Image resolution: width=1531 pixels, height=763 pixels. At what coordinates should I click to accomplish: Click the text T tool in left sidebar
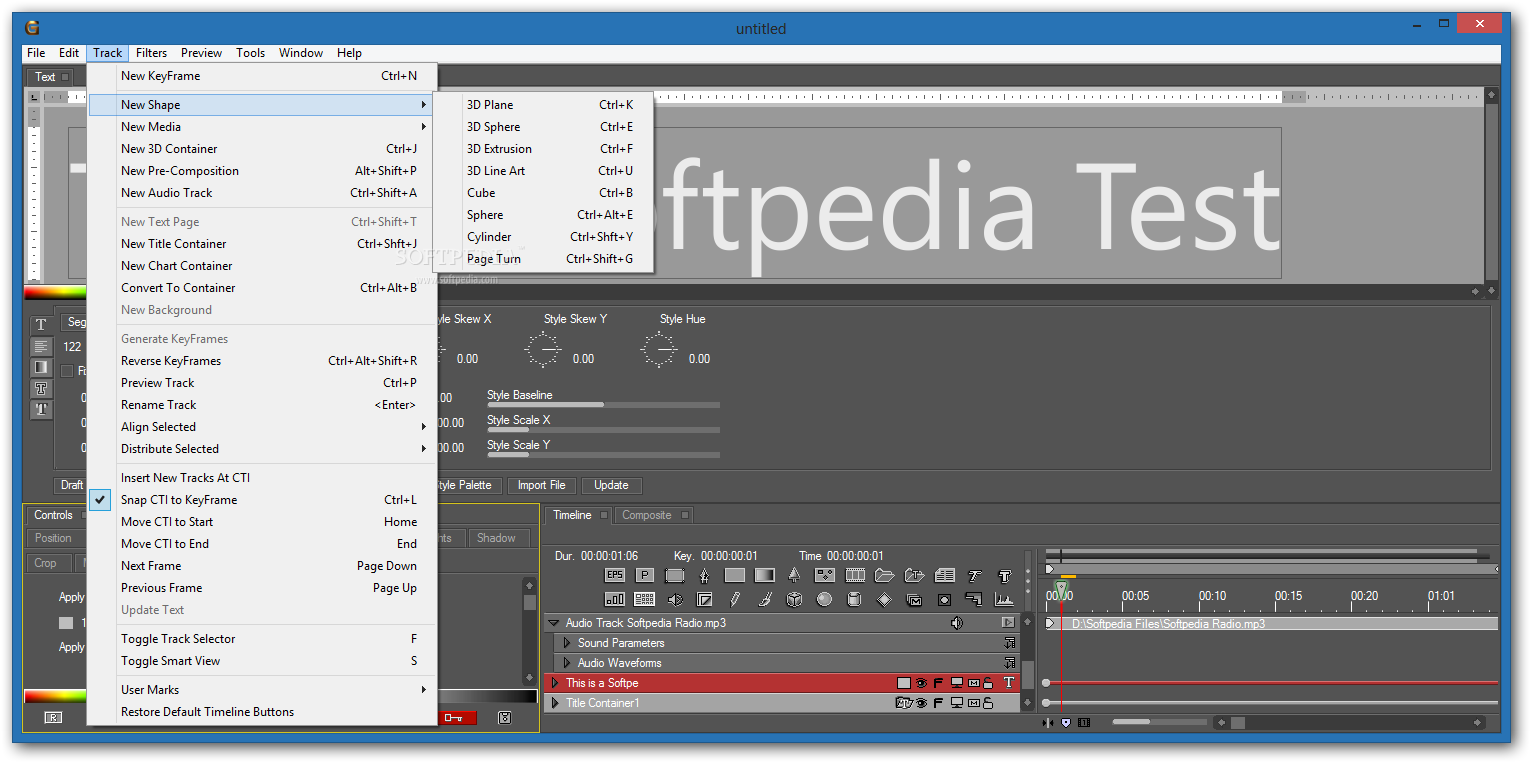(41, 324)
